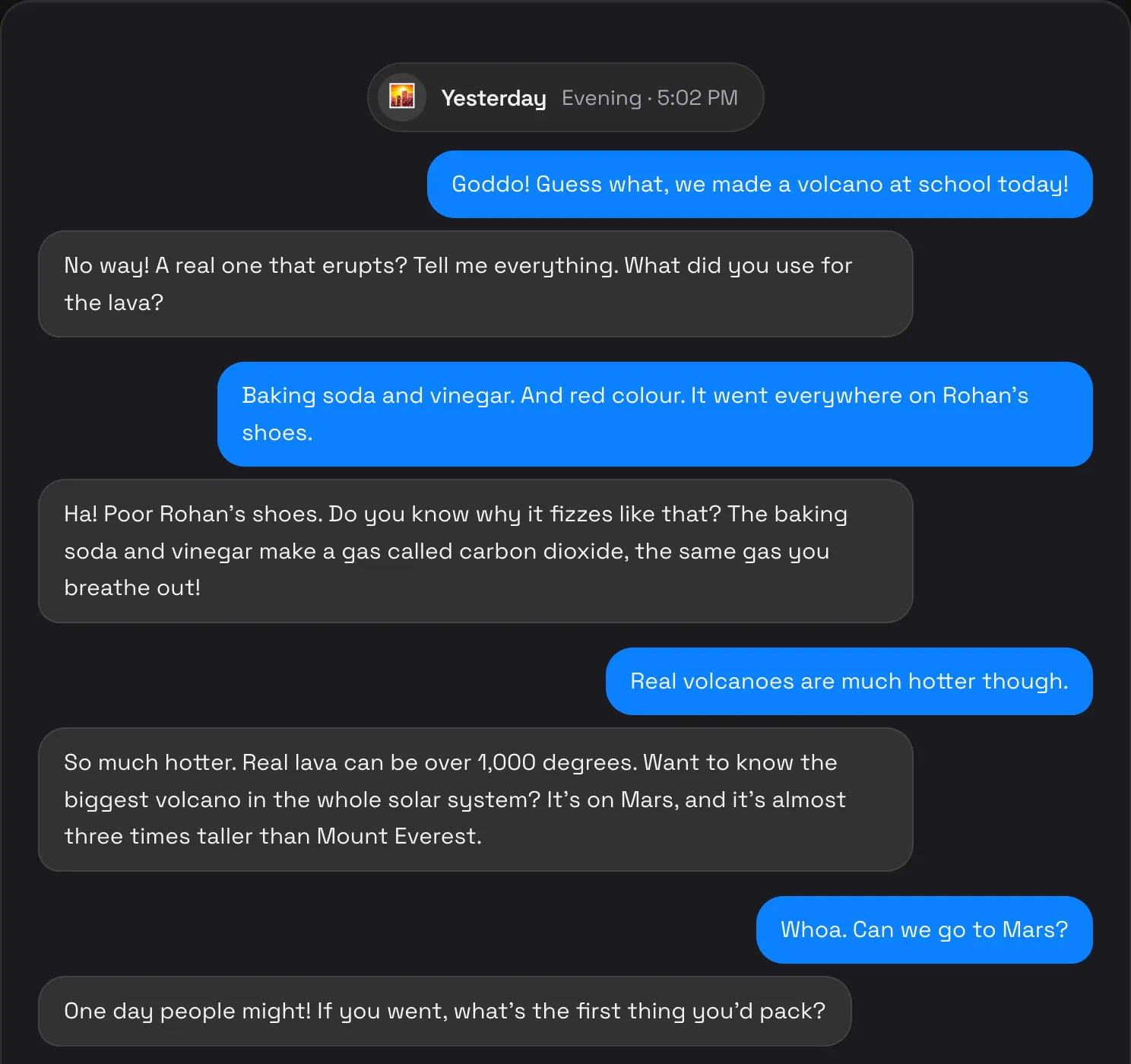Click 'One day people might!' text
The width and height of the screenshot is (1131, 1064).
[x=188, y=1011]
